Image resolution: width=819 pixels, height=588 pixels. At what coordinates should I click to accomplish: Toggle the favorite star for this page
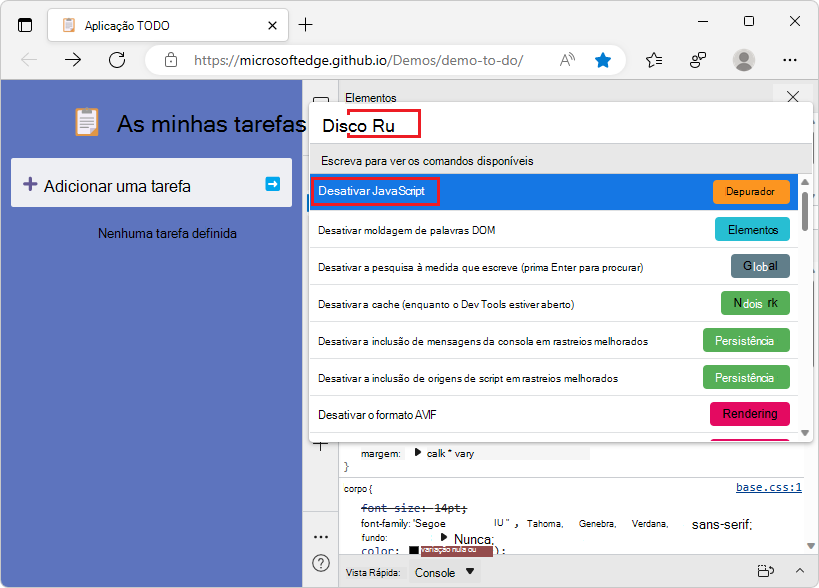click(x=603, y=60)
